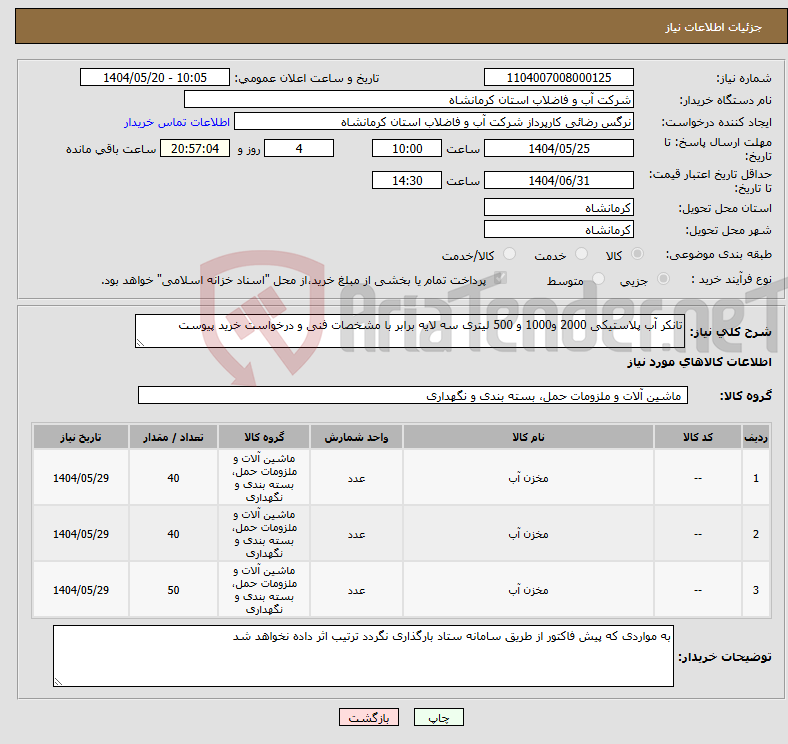This screenshot has height=744, width=788.
Task: Click the request creator name field
Action: coord(434,122)
